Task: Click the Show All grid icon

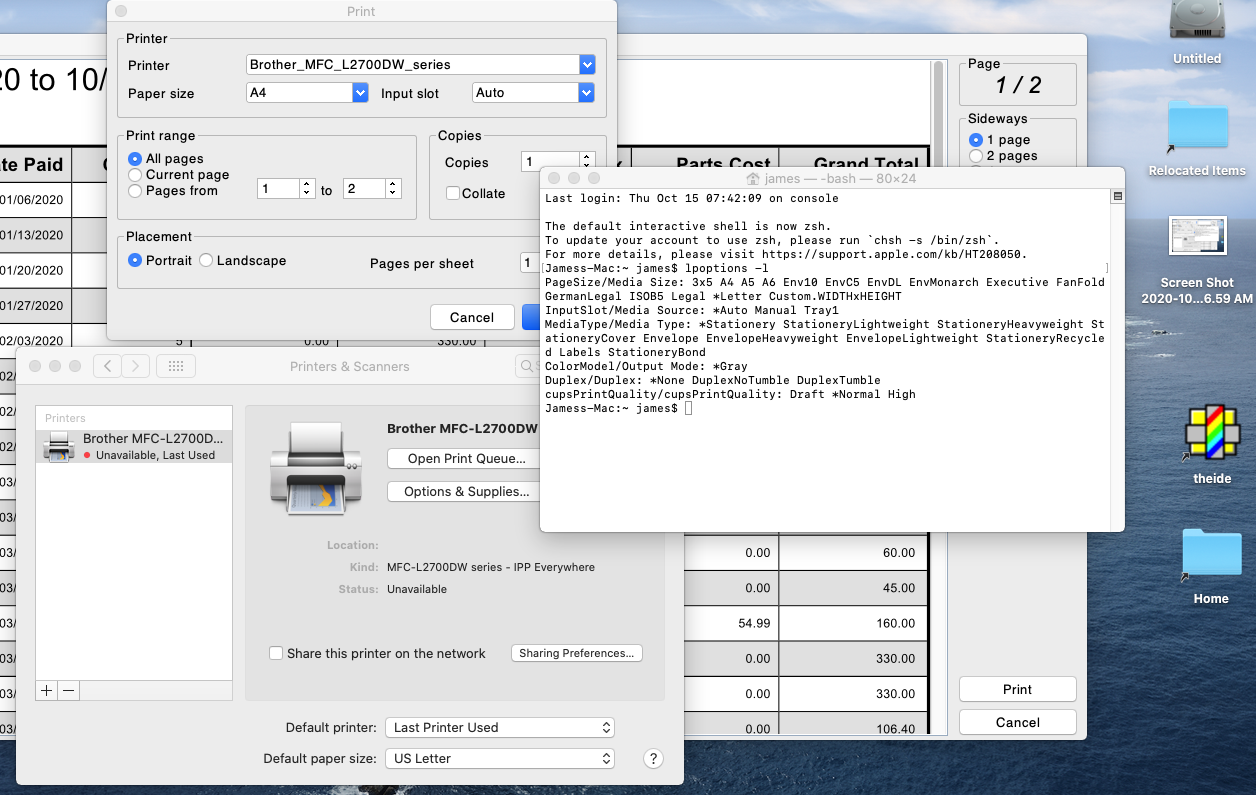Action: tap(176, 366)
